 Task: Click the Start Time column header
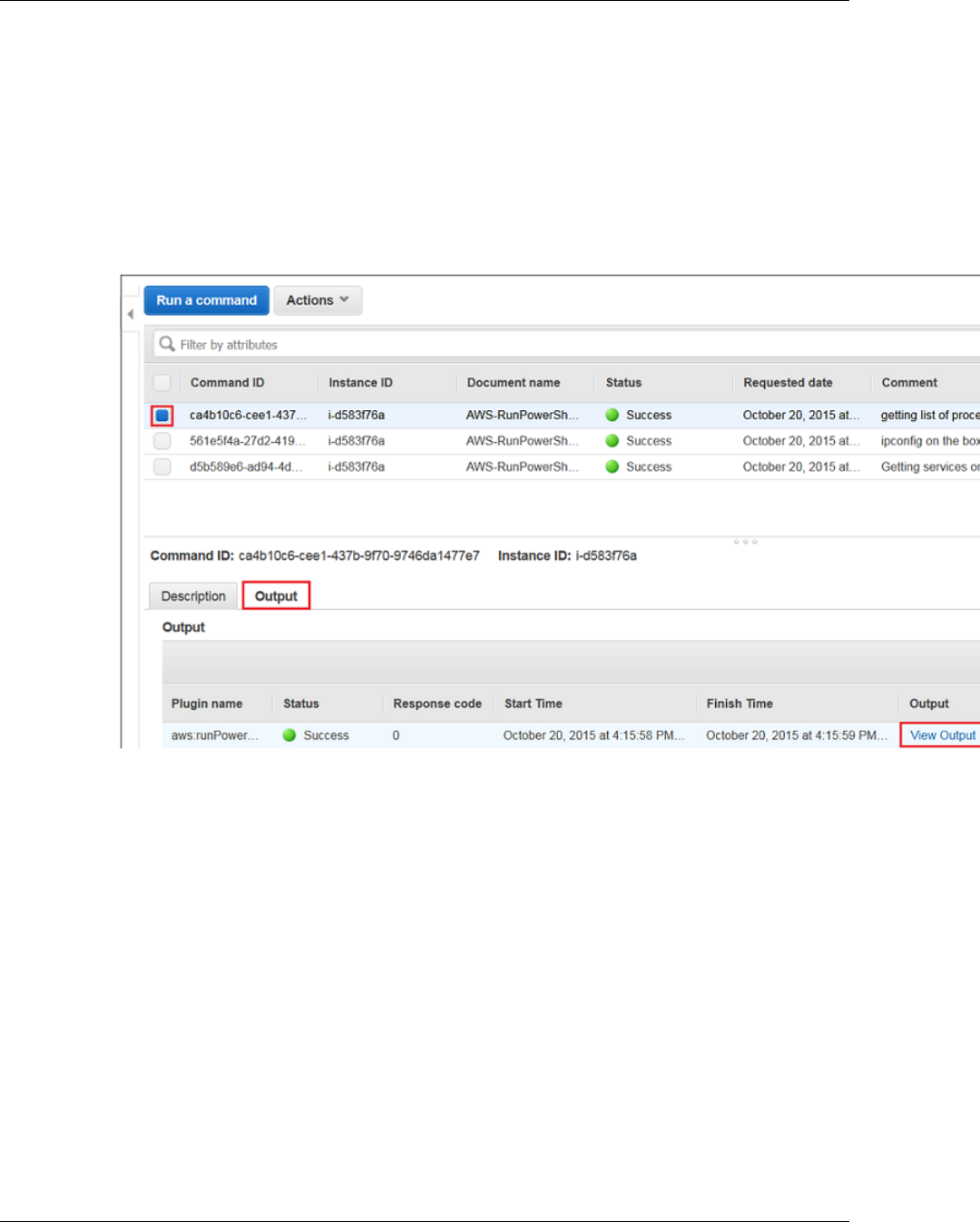click(x=534, y=704)
